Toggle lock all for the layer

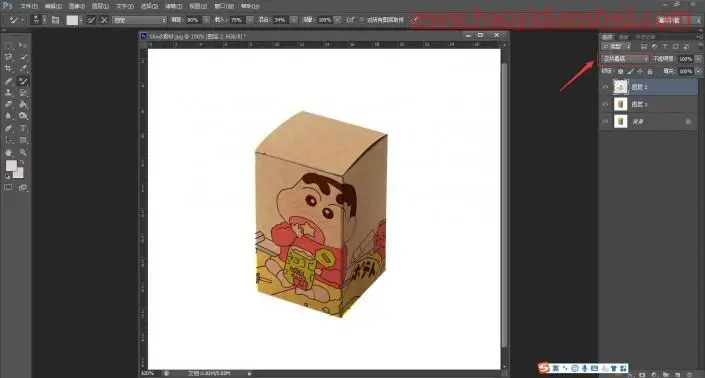(x=650, y=71)
